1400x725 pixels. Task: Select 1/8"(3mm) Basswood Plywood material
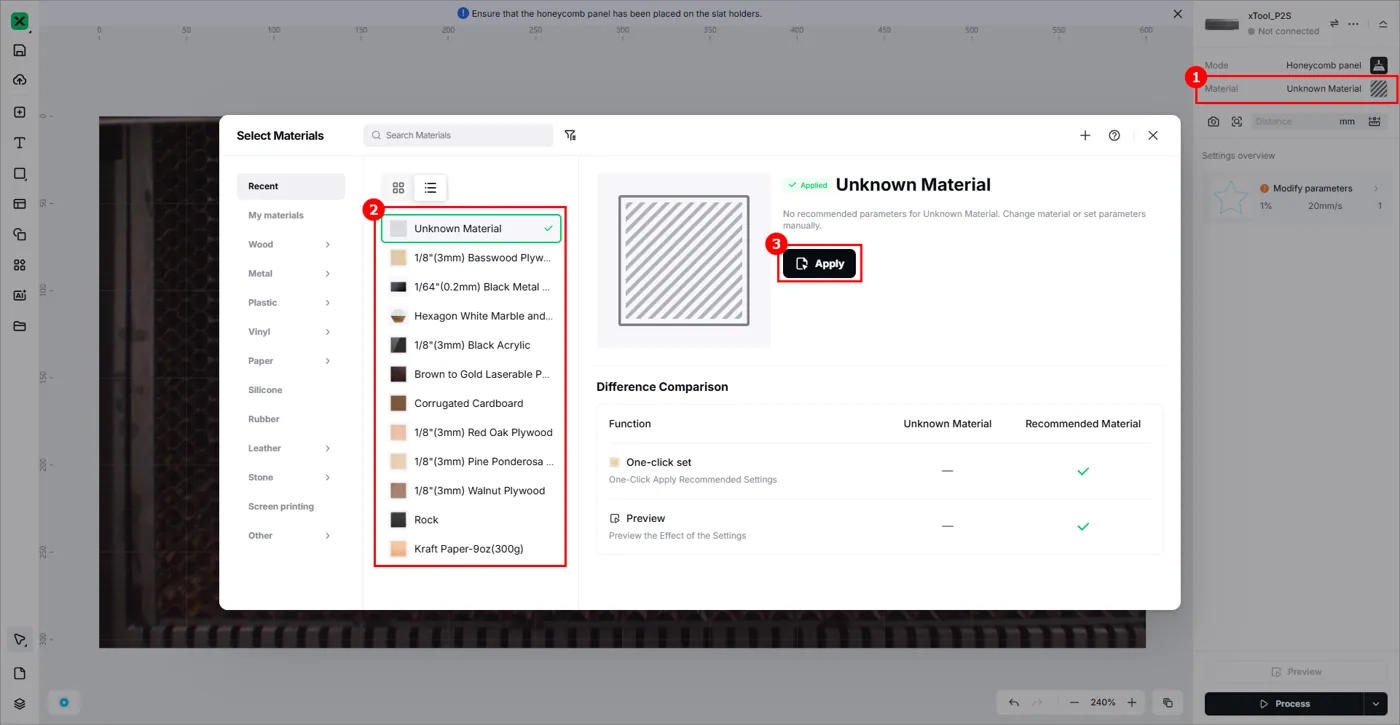471,258
